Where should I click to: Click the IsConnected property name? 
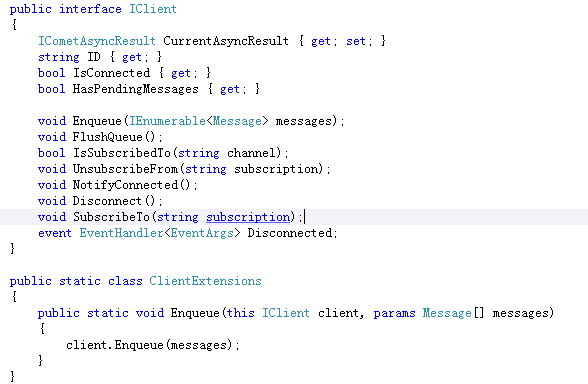point(111,73)
